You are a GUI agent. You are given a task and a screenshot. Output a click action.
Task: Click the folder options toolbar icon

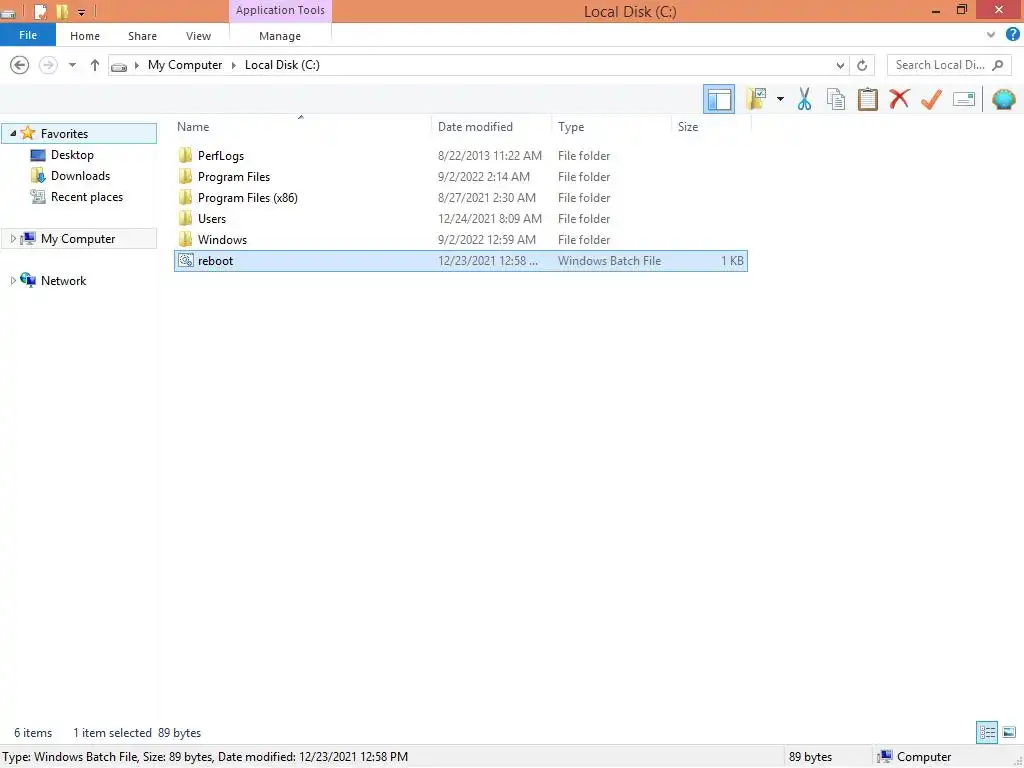click(x=756, y=99)
